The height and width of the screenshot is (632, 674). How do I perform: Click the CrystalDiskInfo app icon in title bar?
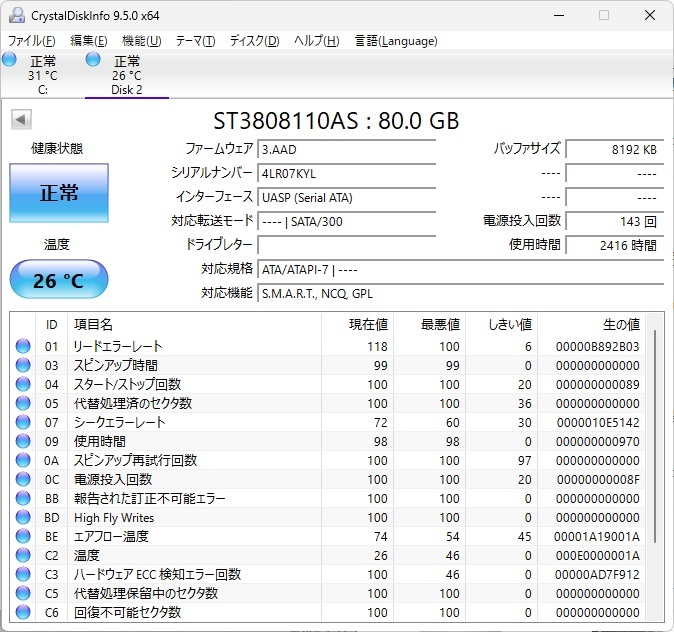(x=17, y=15)
